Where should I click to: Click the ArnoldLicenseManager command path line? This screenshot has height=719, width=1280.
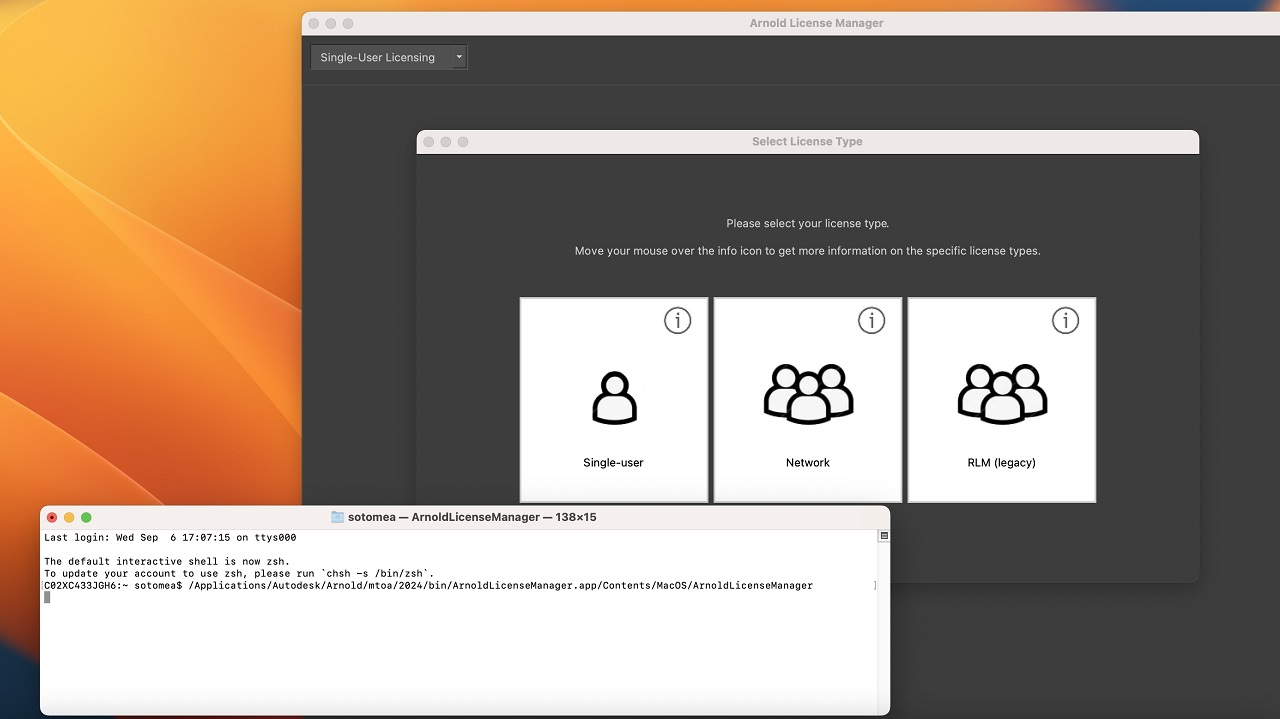[x=429, y=585]
